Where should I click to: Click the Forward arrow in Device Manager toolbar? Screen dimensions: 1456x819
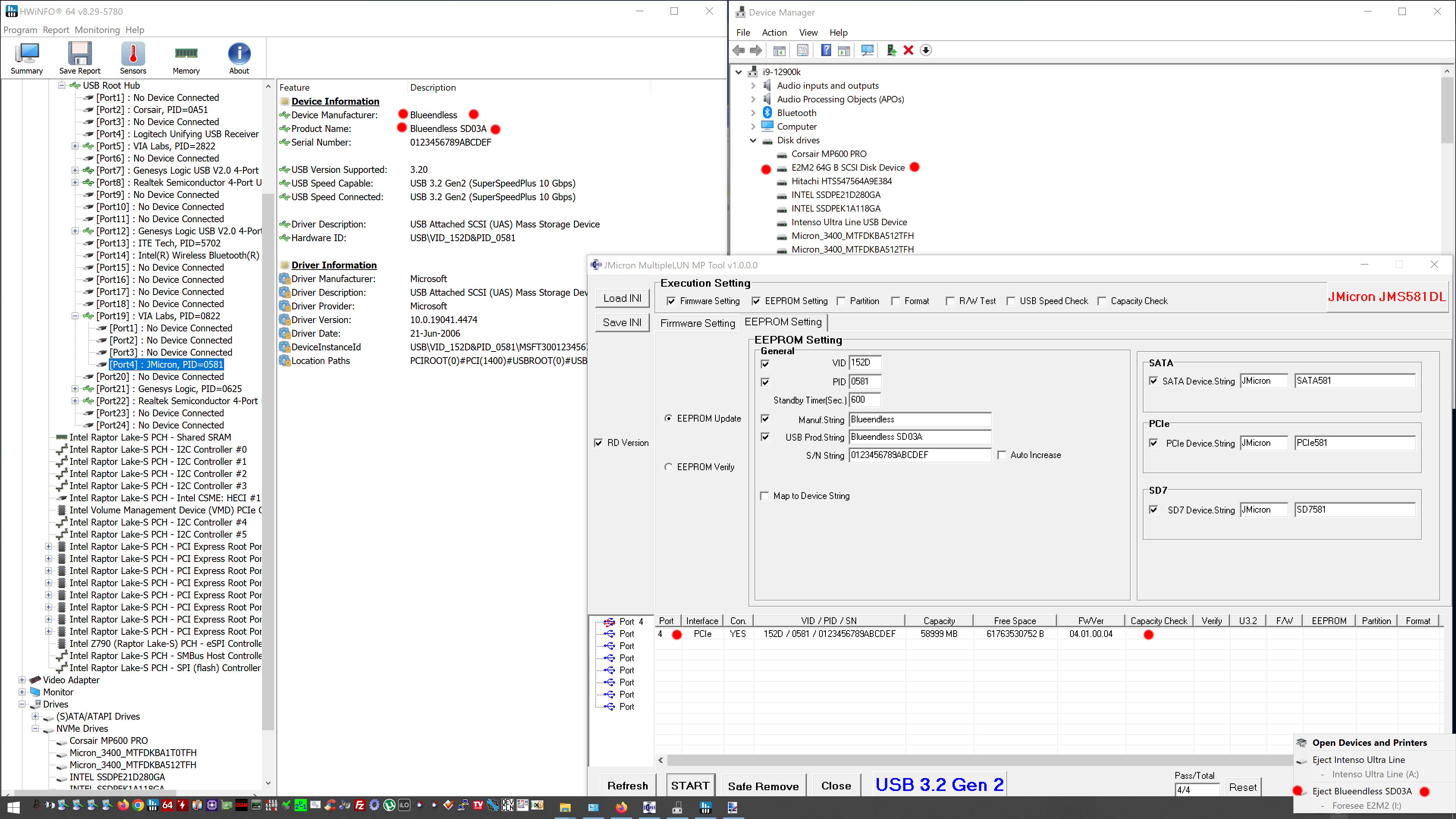[x=756, y=50]
